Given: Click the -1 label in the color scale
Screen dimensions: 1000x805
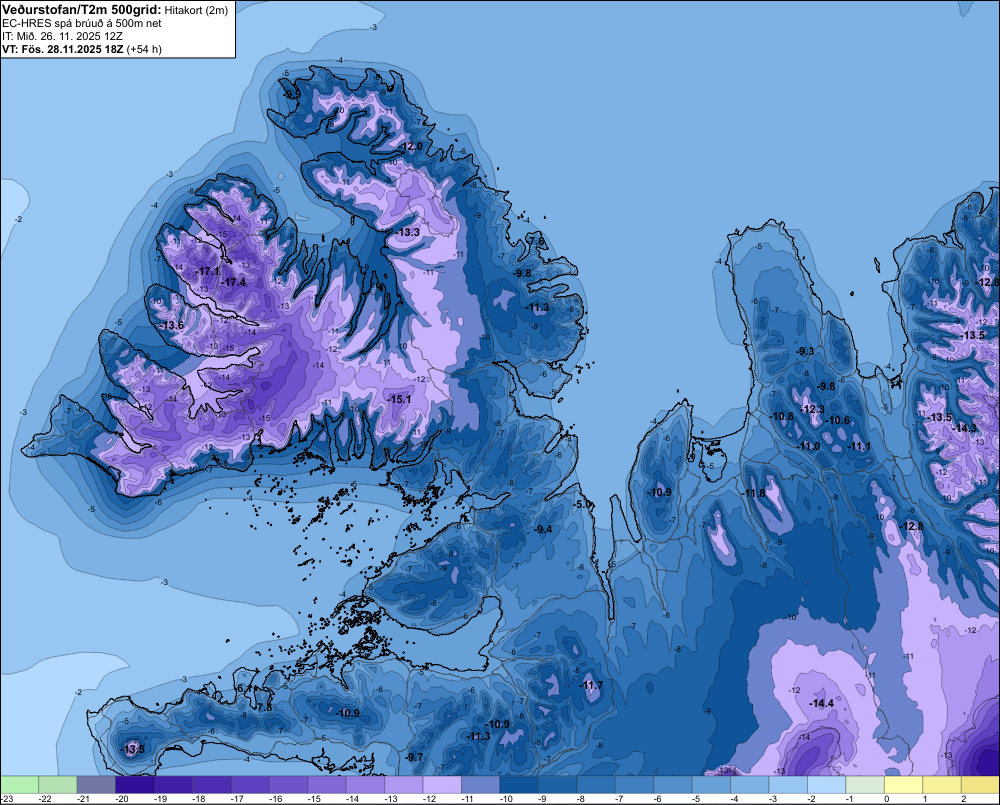Looking at the screenshot, I should (849, 799).
